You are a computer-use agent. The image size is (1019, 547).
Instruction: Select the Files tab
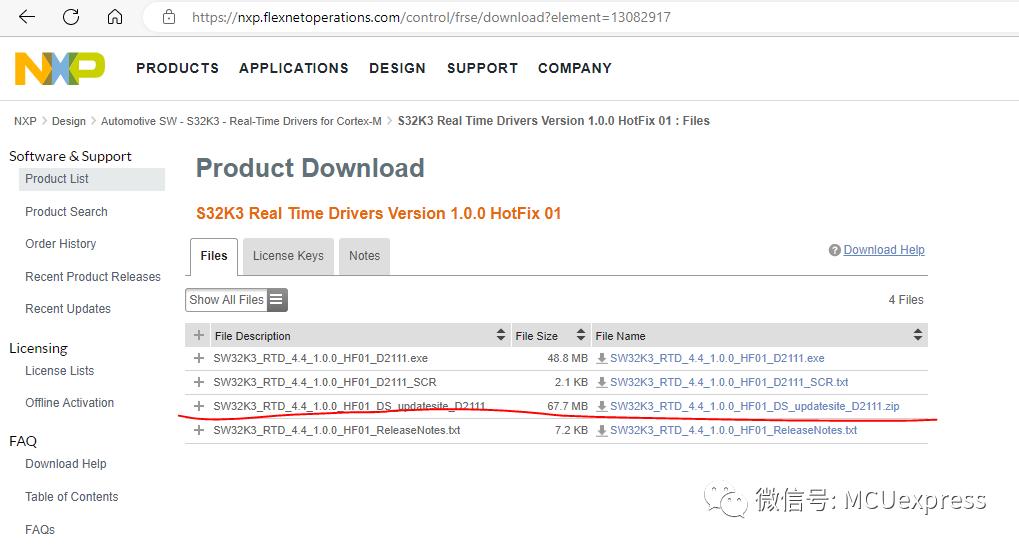point(214,256)
